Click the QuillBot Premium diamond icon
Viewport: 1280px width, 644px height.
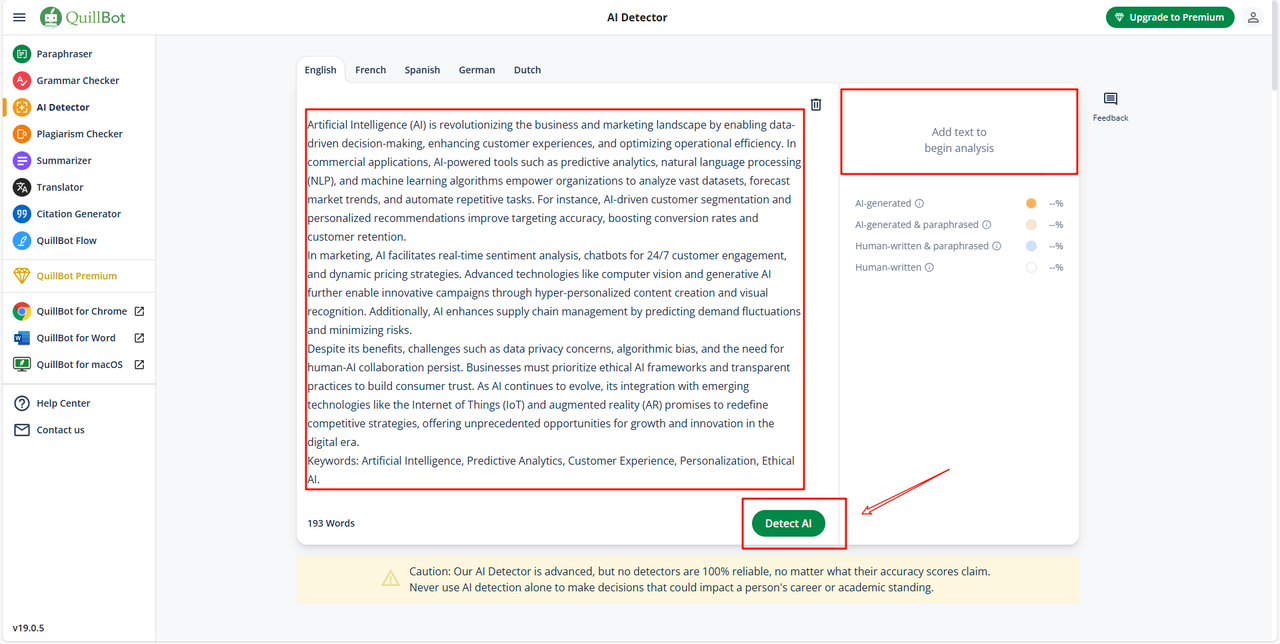[x=21, y=276]
